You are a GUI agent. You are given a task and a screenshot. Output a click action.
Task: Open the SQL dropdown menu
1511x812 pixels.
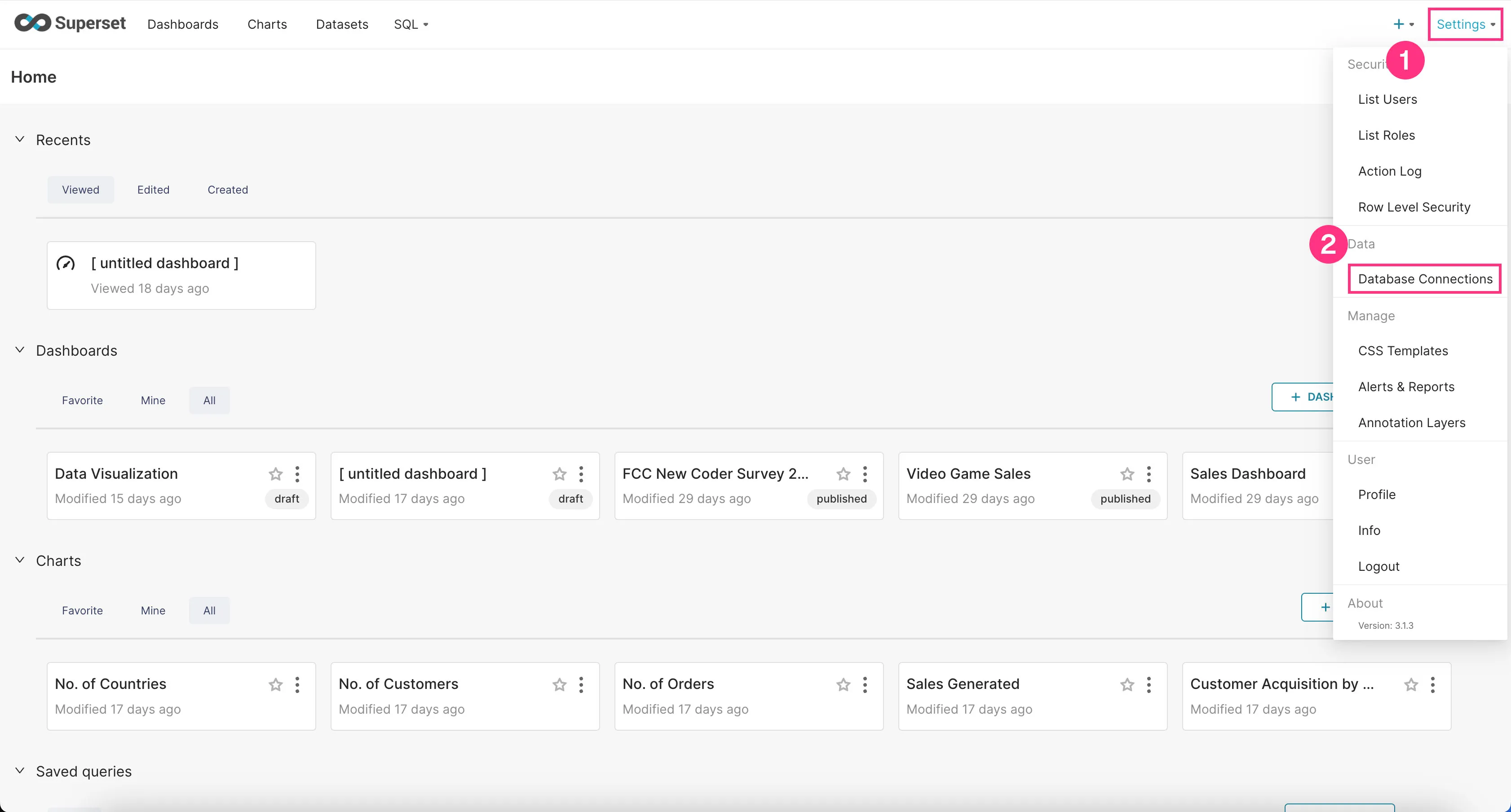click(x=411, y=24)
